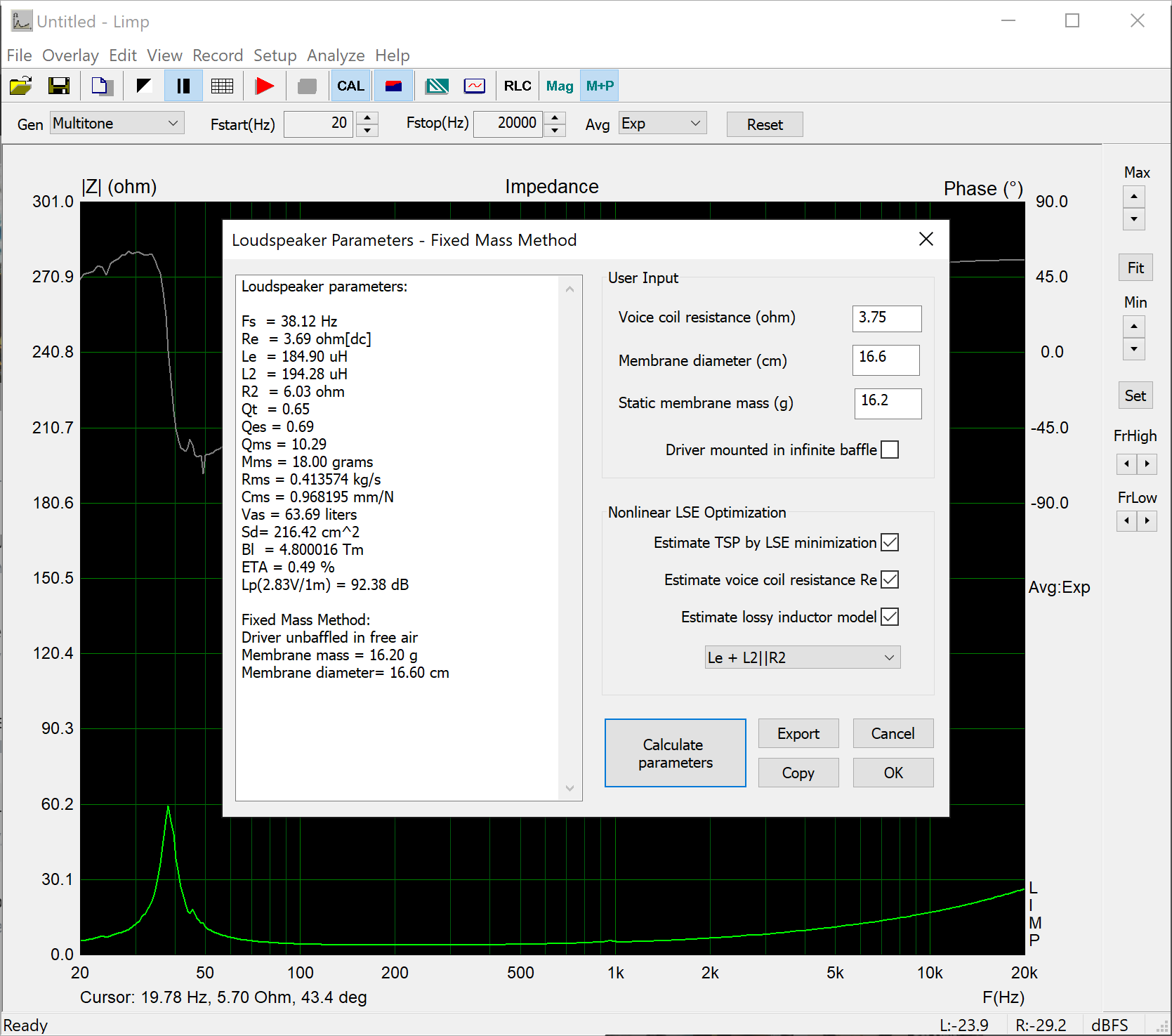Start recording with the red play icon
The height and width of the screenshot is (1036, 1172).
click(265, 86)
